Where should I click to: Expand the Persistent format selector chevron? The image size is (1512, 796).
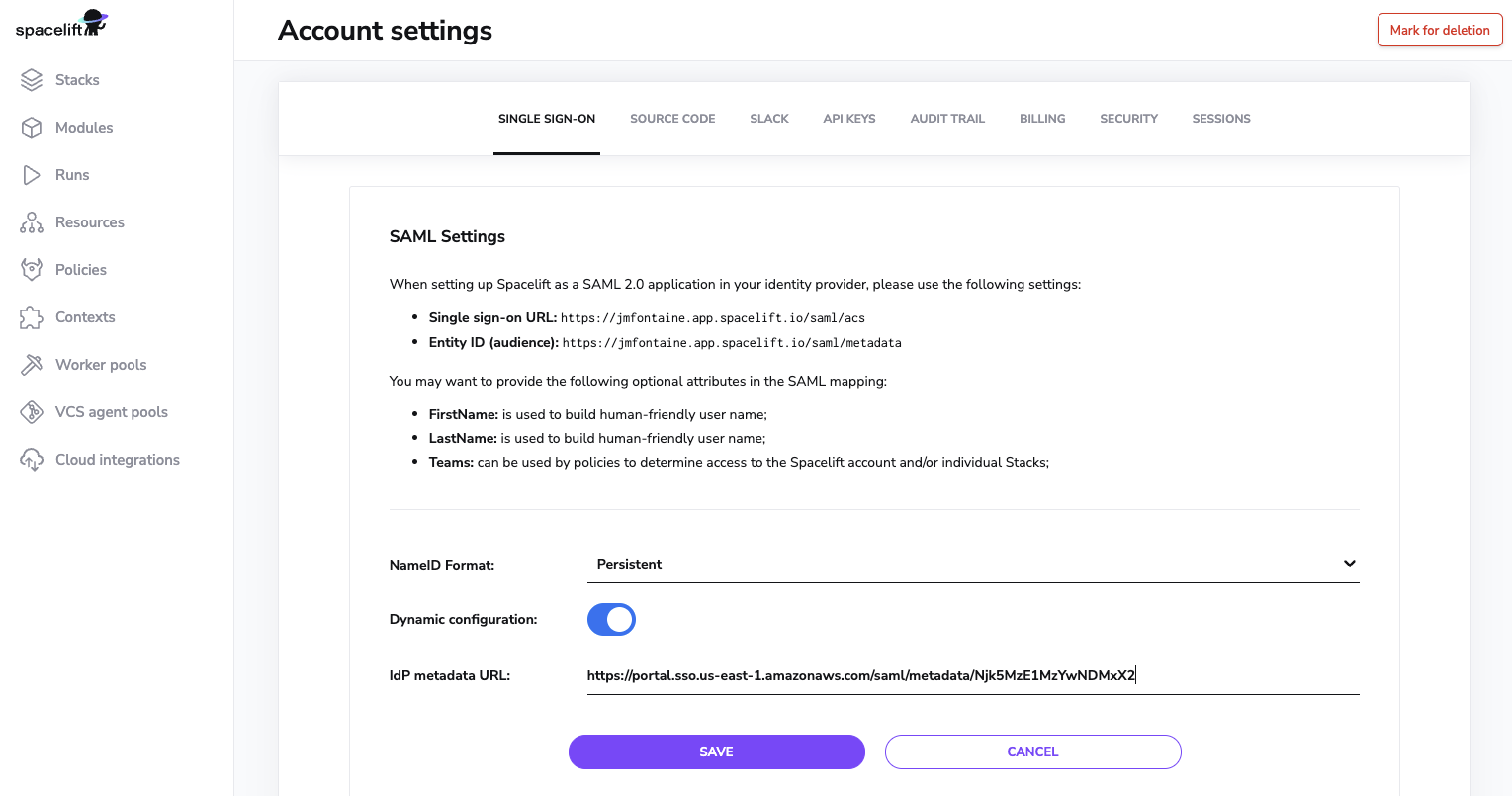pyautogui.click(x=1349, y=563)
